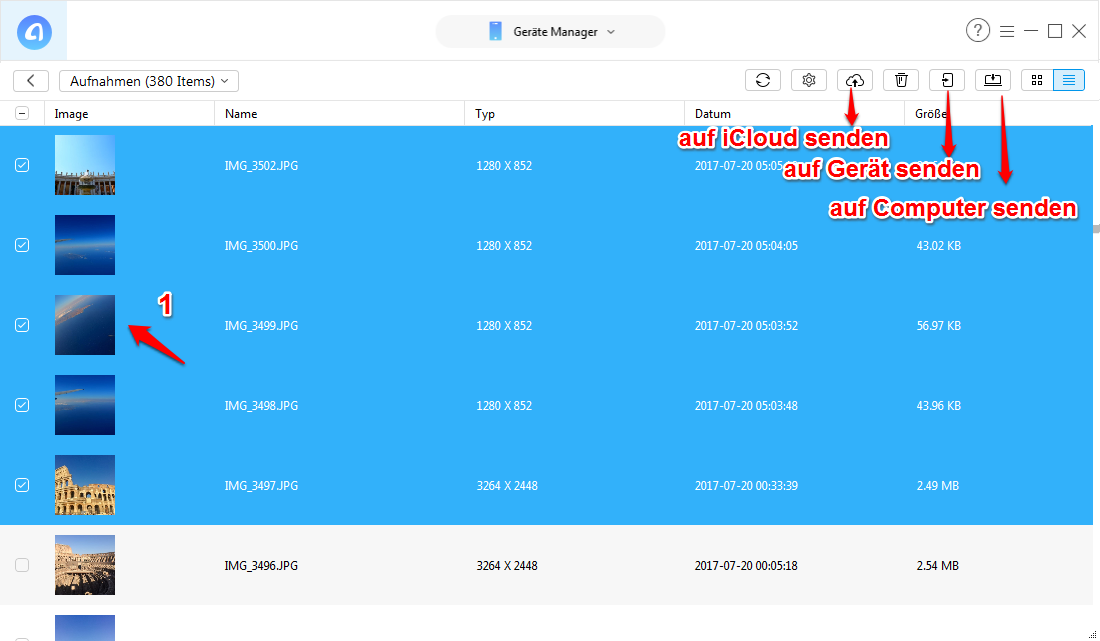Click the 2017-07-20 05:03:48 date cell

[746, 405]
